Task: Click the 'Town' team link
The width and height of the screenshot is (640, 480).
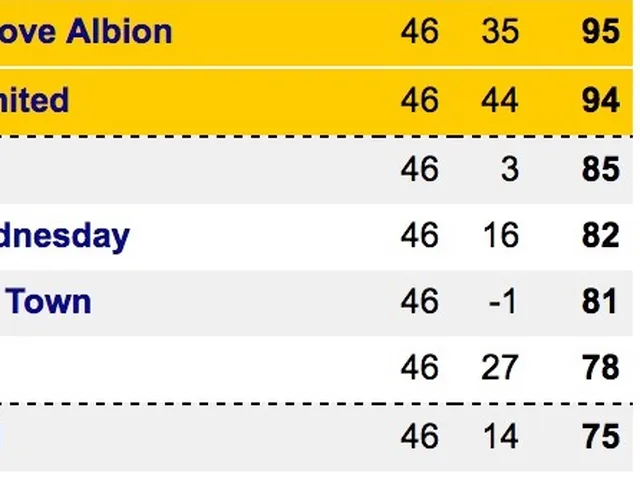Action: (49, 301)
